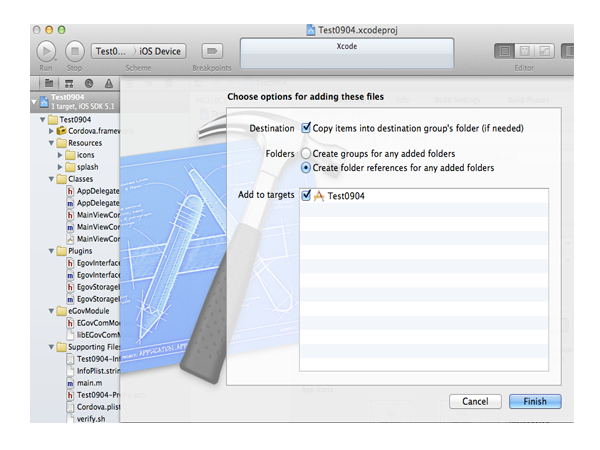Image resolution: width=600 pixels, height=450 pixels.
Task: Select Create groups for any added folders
Action: pyautogui.click(x=306, y=153)
